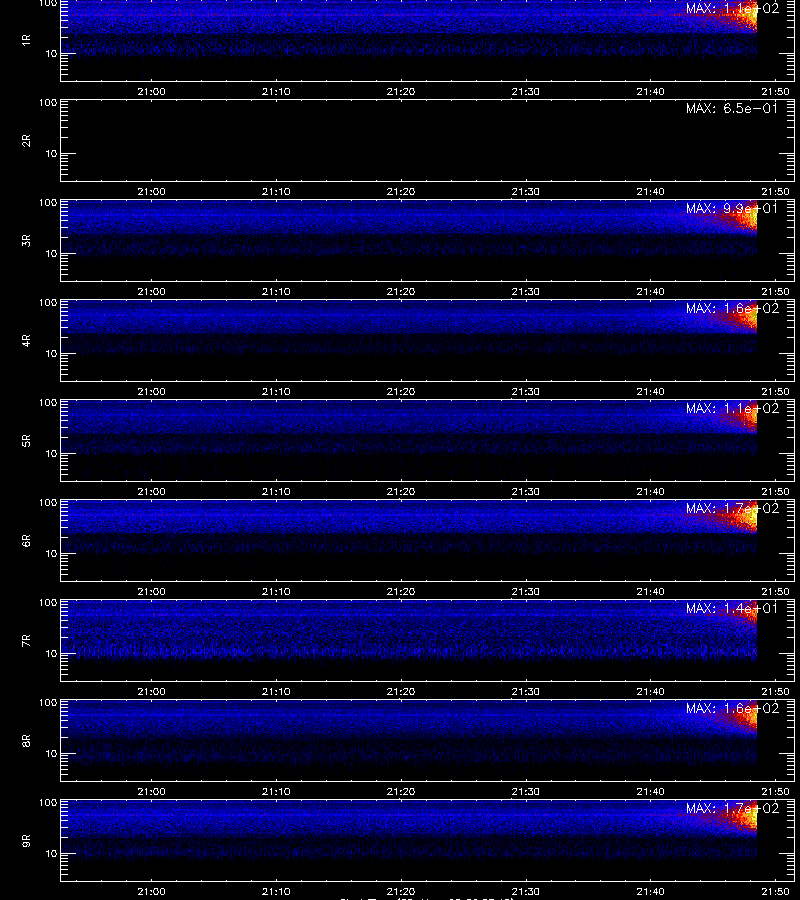Screen dimensions: 800x900
Task: Click the 5R panel axis label
Action: click(x=26, y=441)
